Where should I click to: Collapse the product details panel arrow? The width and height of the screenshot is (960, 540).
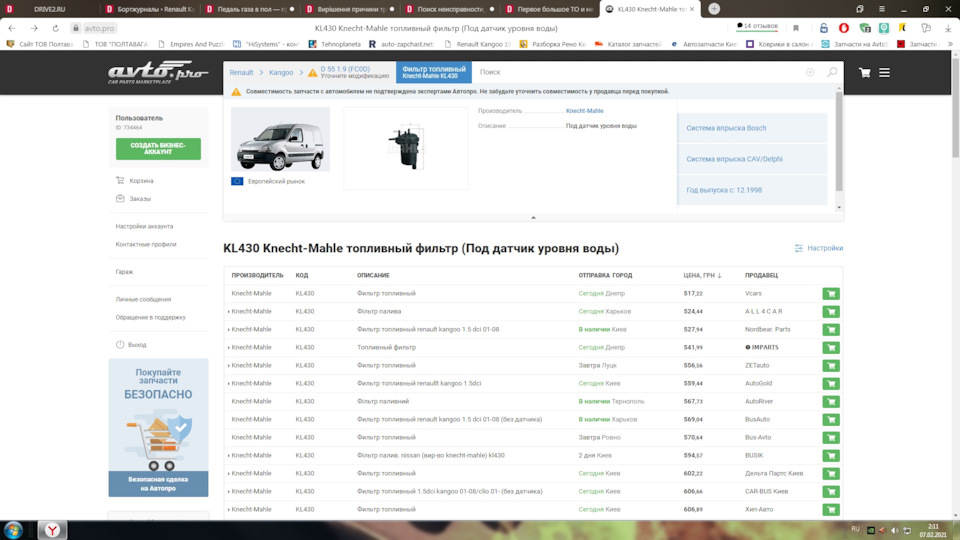pos(533,217)
